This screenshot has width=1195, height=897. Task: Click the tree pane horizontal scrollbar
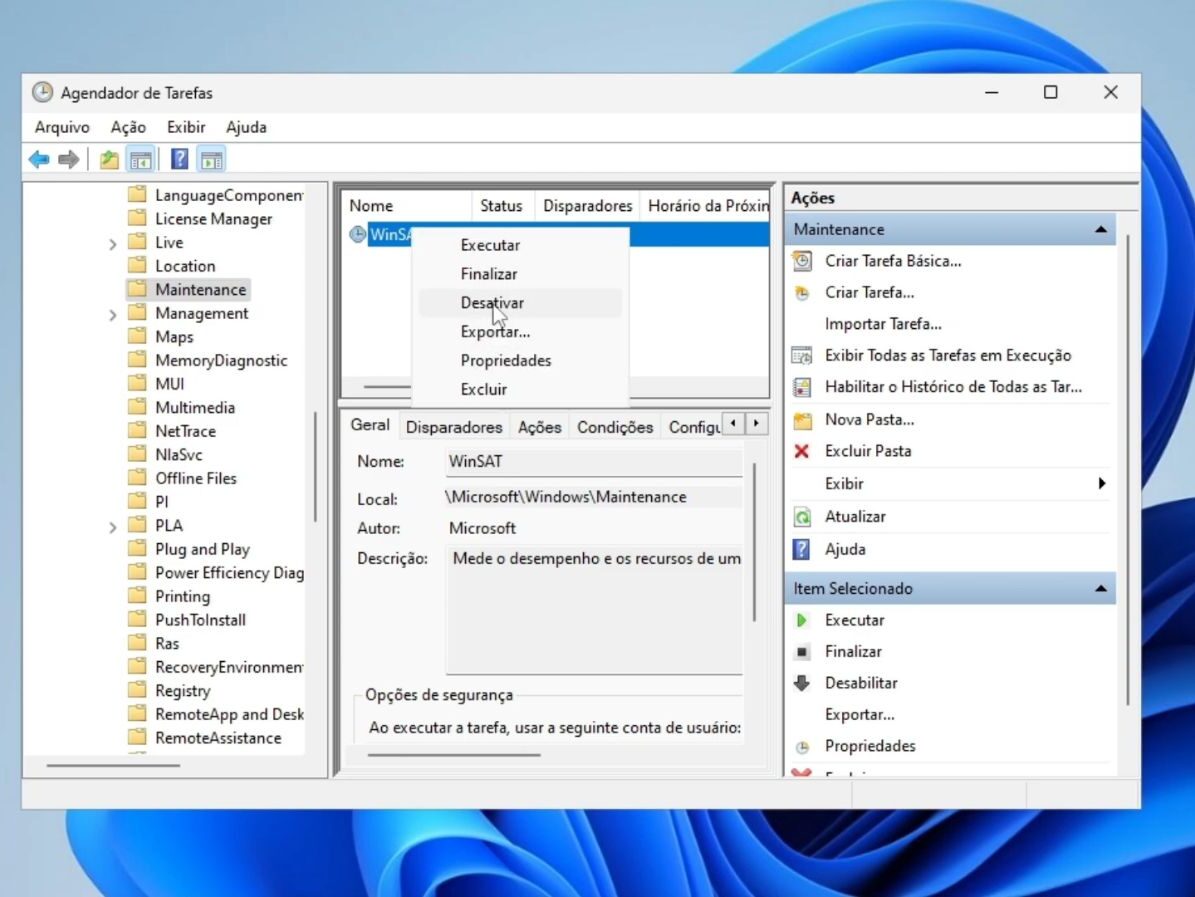pos(113,765)
